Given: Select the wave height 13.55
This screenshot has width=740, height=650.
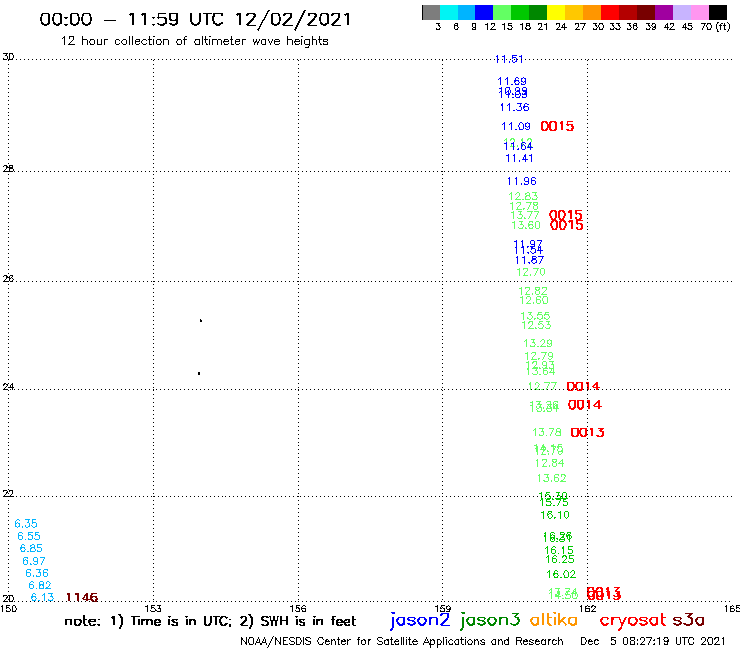Looking at the screenshot, I should click(535, 316).
